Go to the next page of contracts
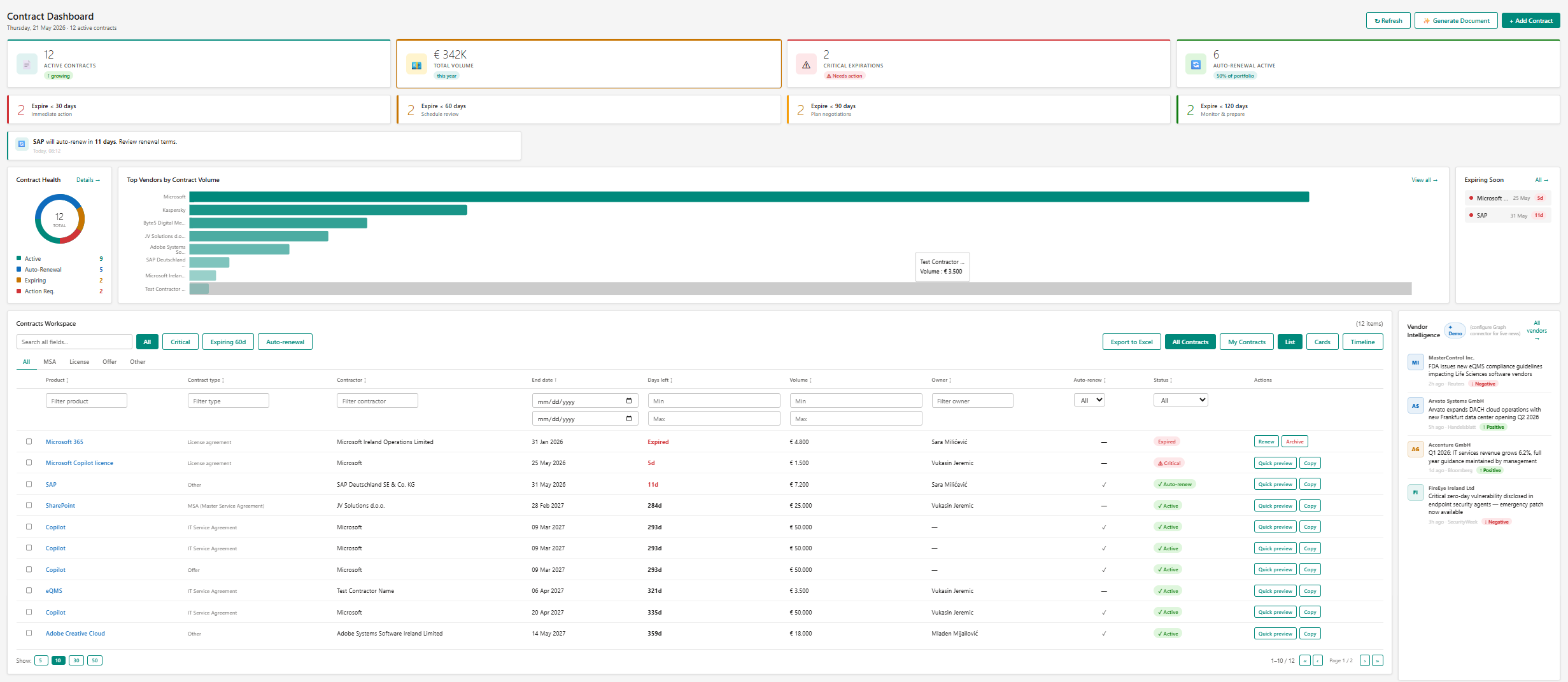 tap(1365, 660)
